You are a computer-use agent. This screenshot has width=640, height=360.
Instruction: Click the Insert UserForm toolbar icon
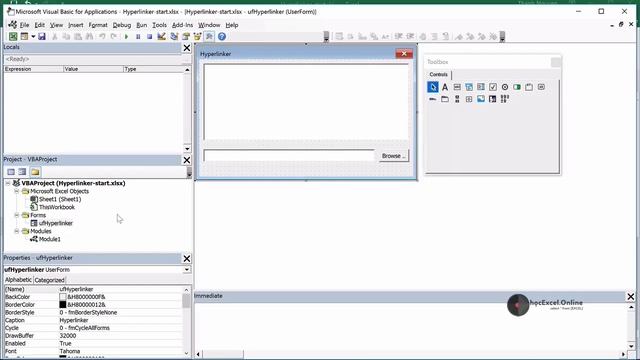click(x=24, y=37)
